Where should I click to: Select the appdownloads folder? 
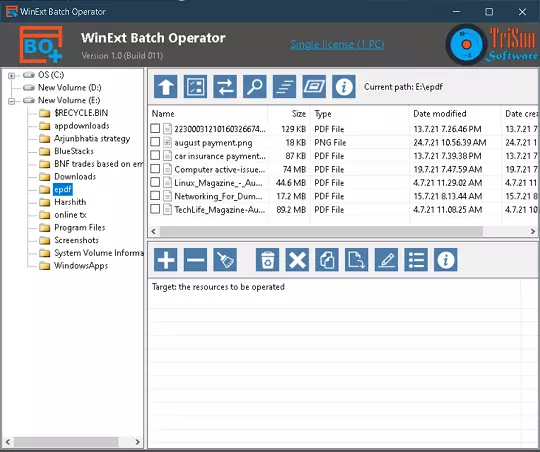click(x=82, y=126)
